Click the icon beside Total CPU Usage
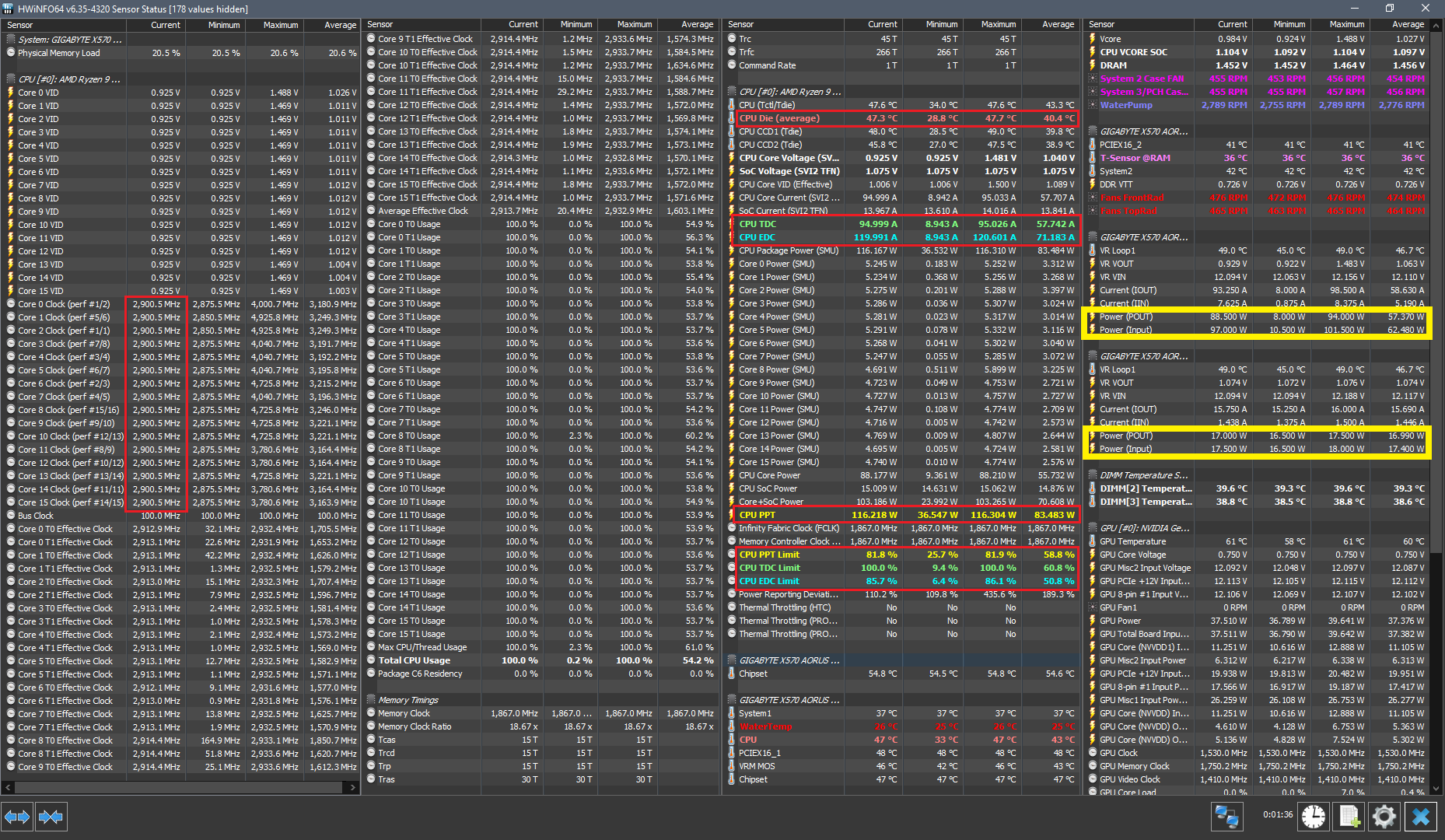This screenshot has height=840, width=1445. tap(371, 660)
